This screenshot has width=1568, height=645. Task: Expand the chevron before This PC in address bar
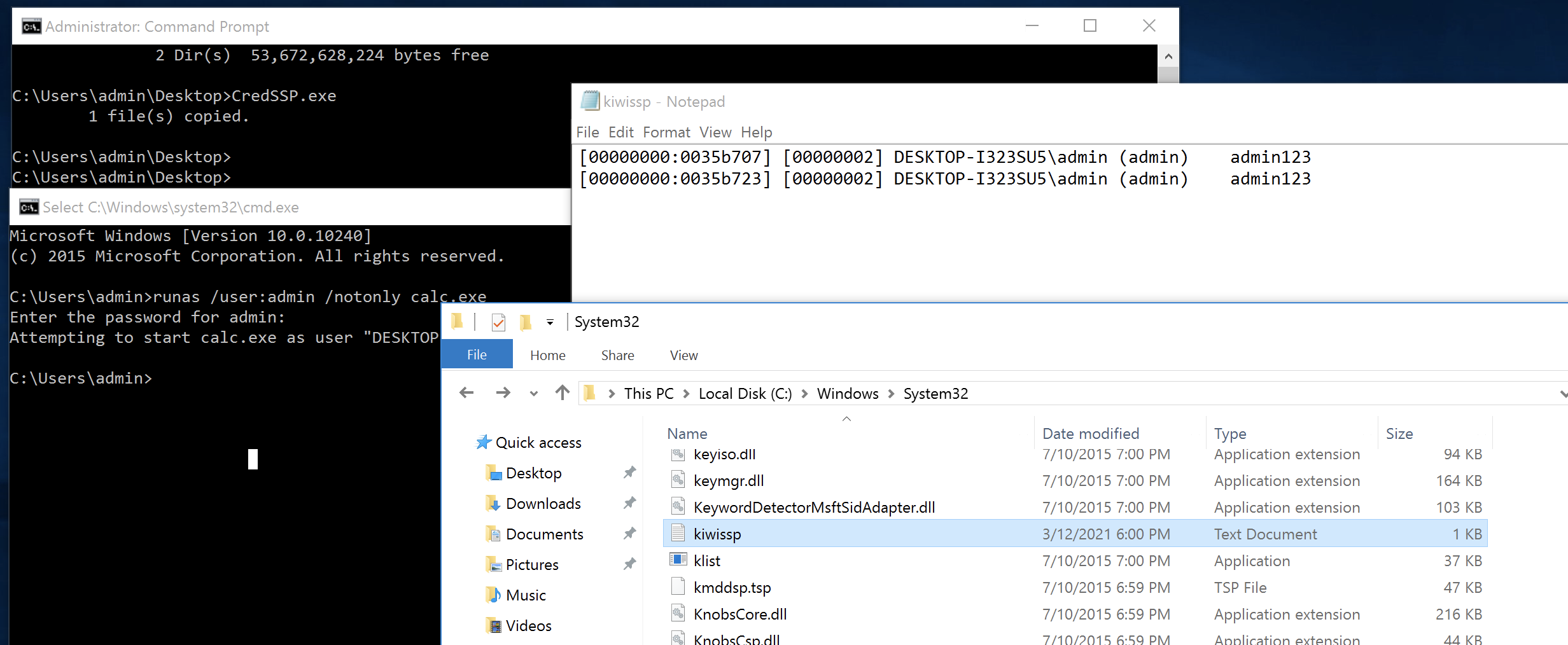(612, 394)
